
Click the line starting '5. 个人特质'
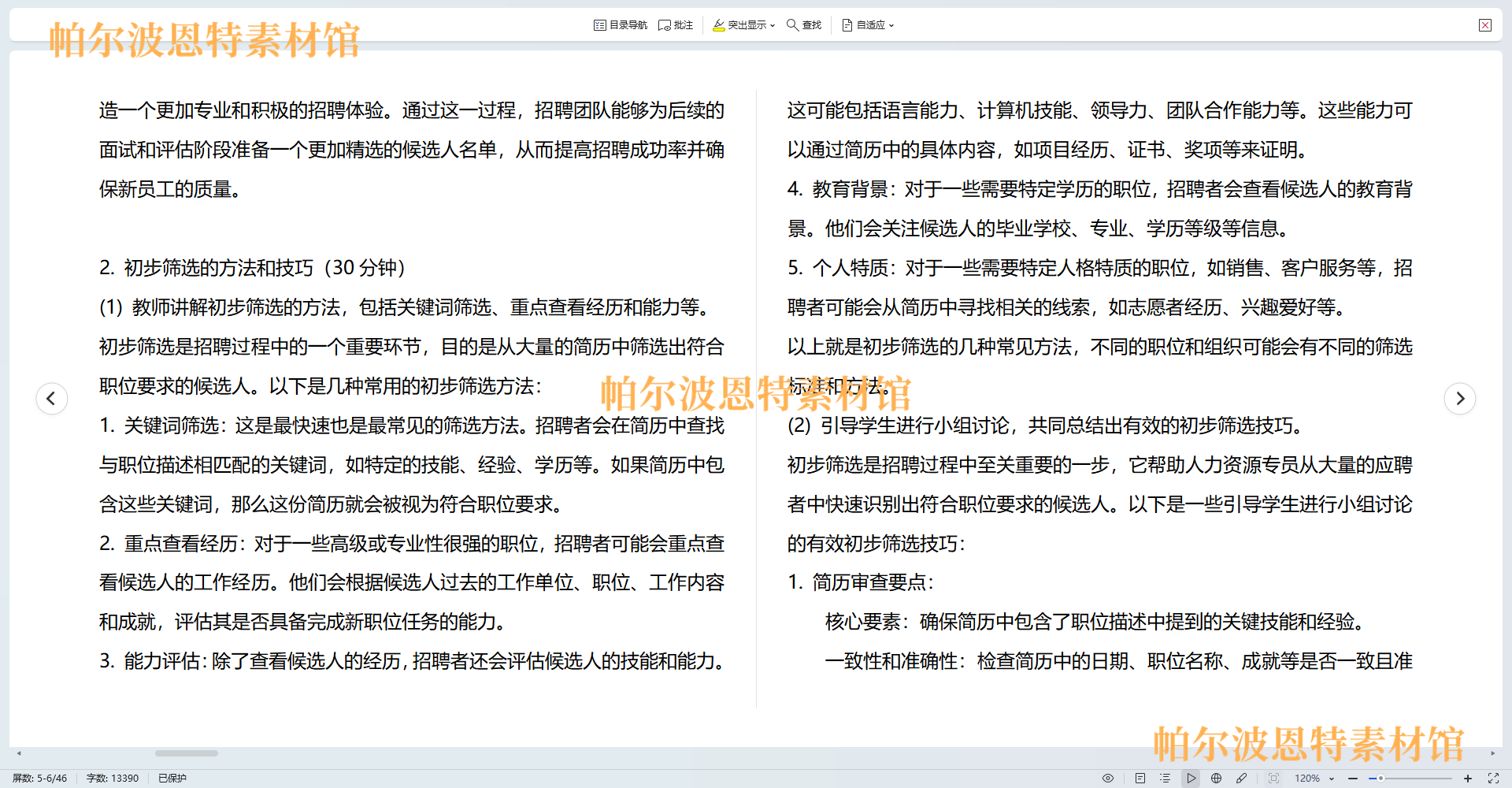1100,268
